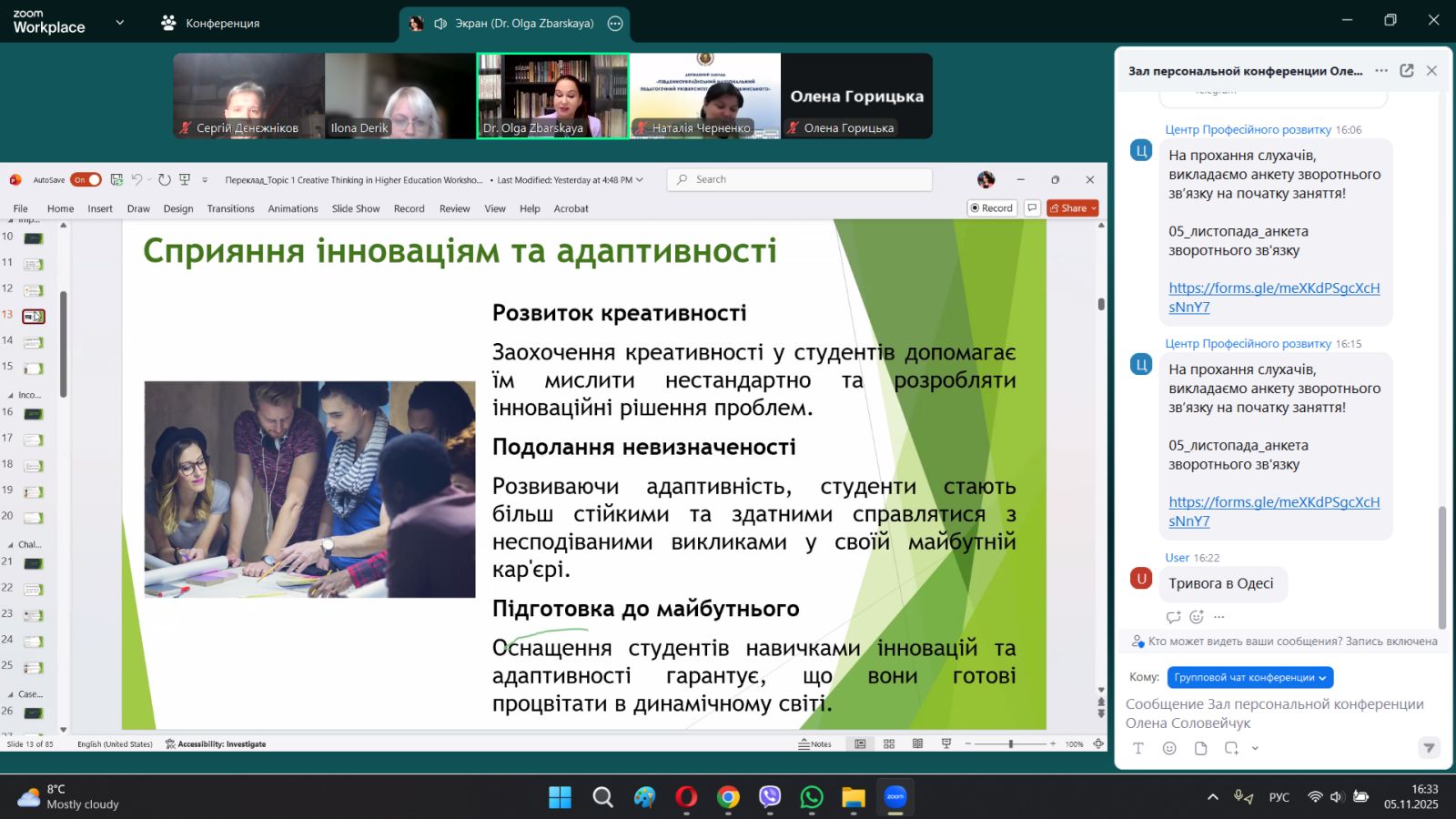The width and height of the screenshot is (1456, 819).
Task: Open the Zoom Workplace dropdown arrow
Action: pyautogui.click(x=119, y=23)
